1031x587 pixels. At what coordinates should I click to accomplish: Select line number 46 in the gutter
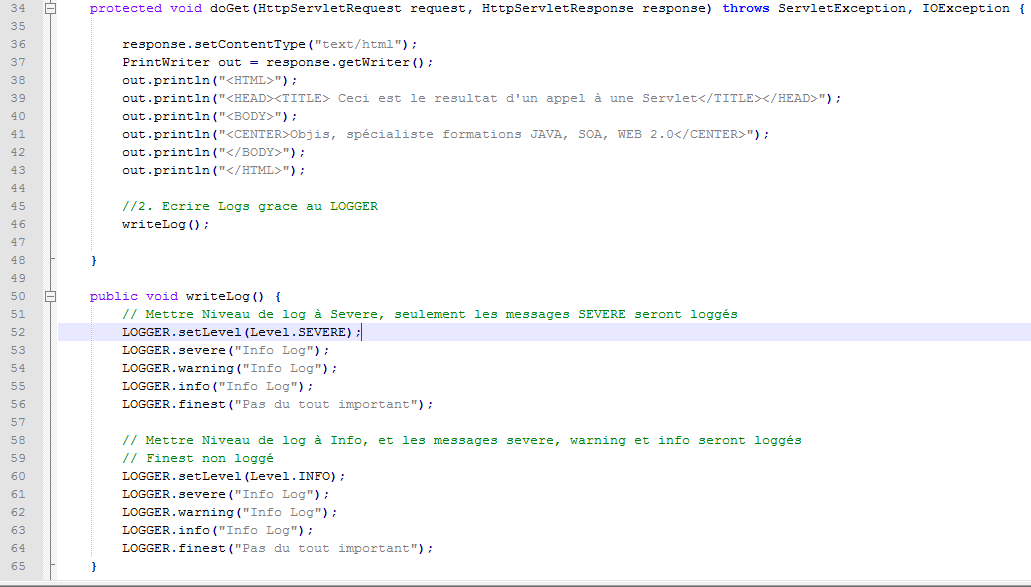point(19,224)
